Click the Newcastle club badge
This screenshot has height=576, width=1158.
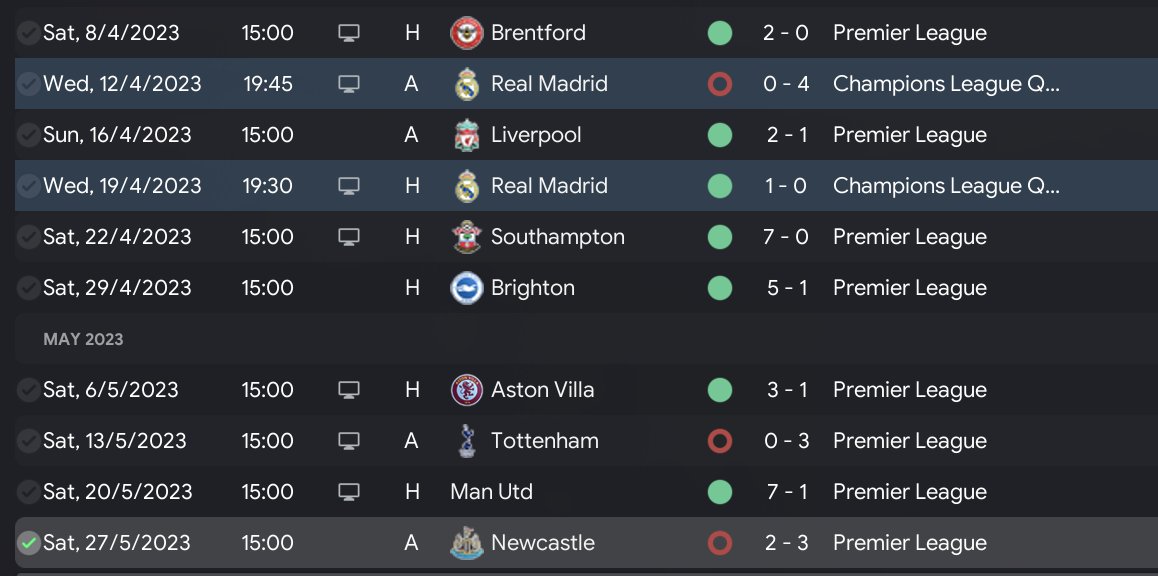(466, 543)
